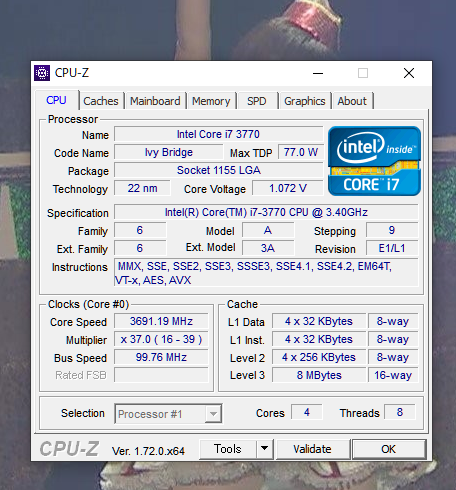The image size is (456, 490).
Task: Click the Multiplier value 'x 37.0 ( 16 - 39 )'
Action: 161,339
